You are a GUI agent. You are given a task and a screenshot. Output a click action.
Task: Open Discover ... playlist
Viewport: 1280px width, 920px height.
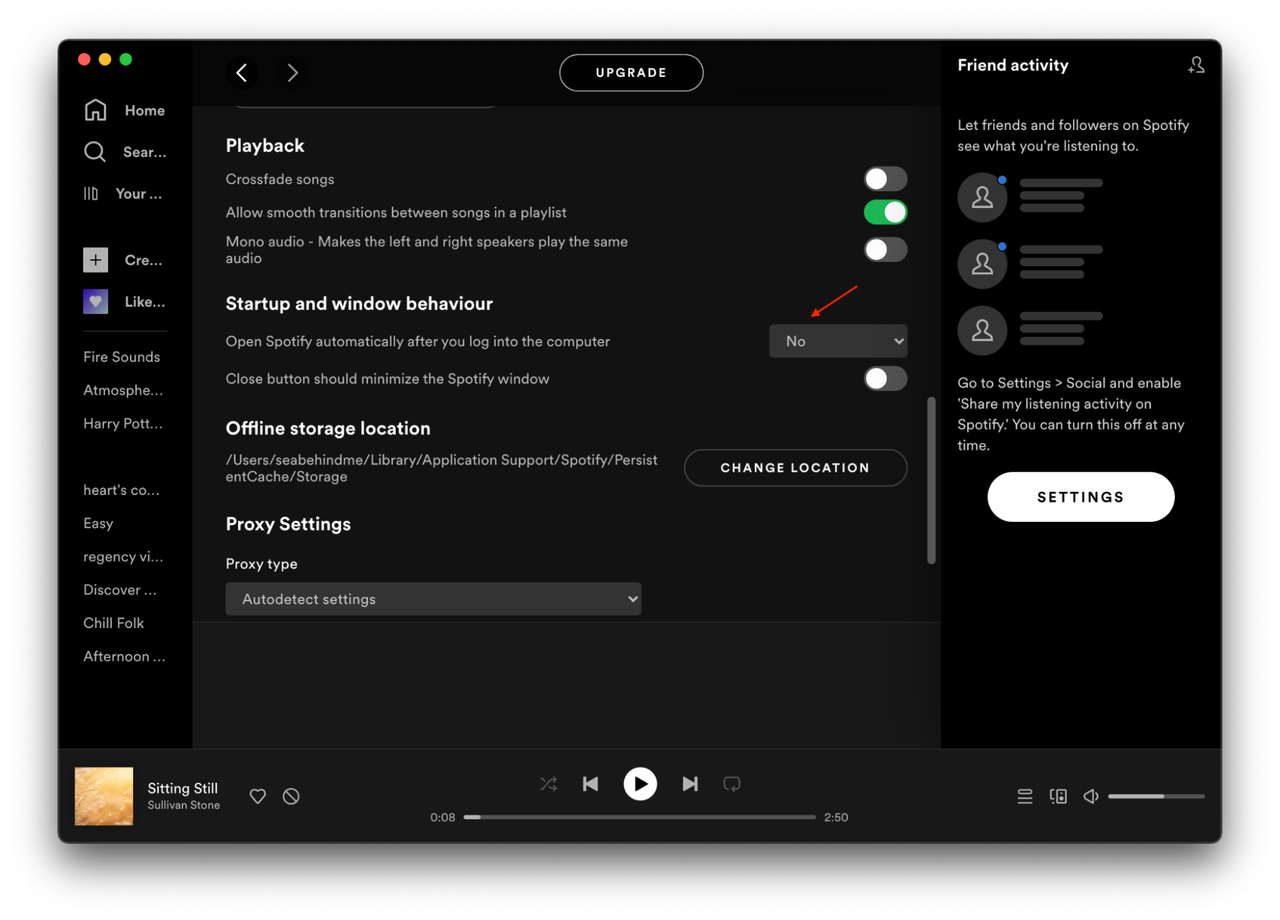(120, 590)
